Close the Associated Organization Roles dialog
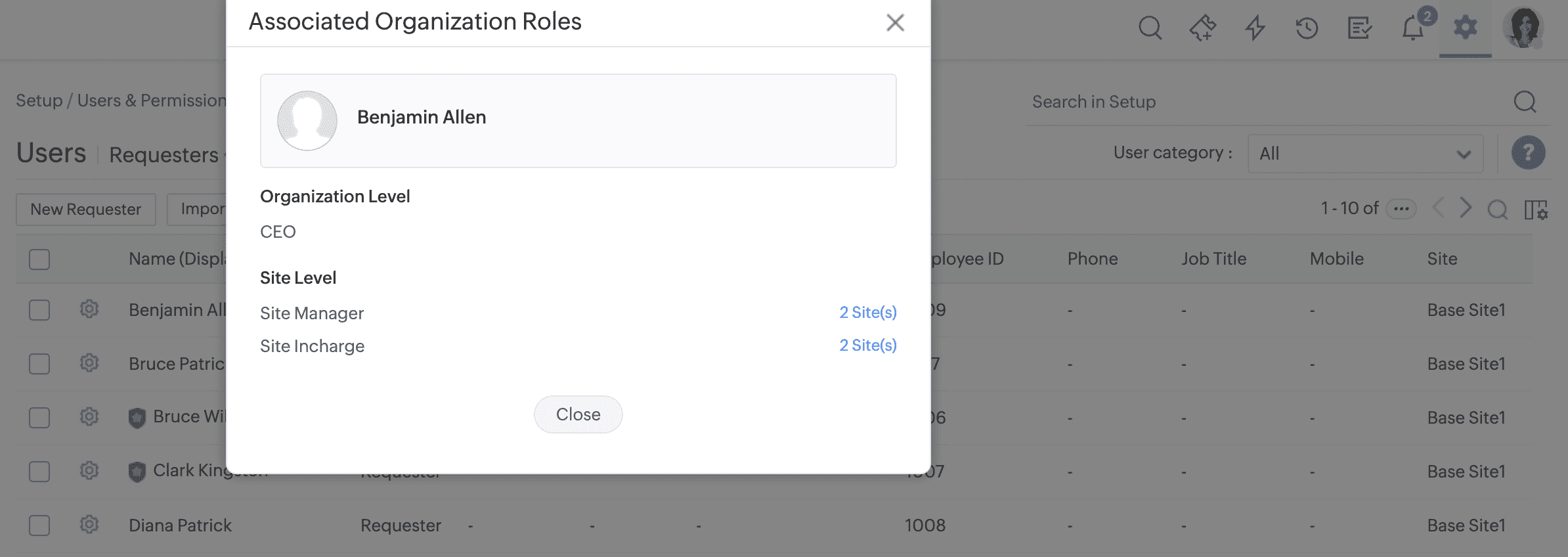Image resolution: width=1568 pixels, height=557 pixels. coord(895,22)
